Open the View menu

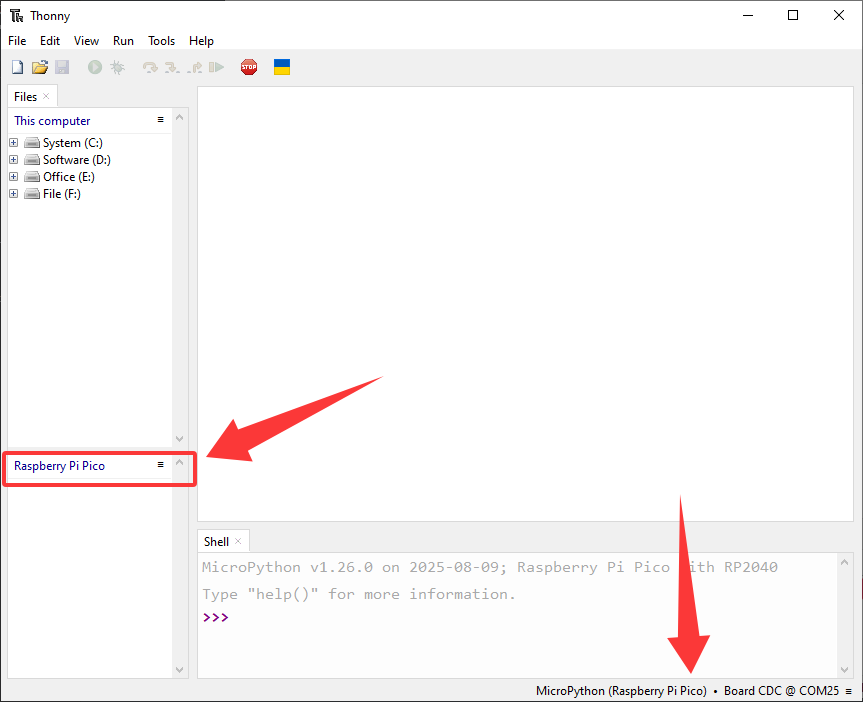(86, 41)
